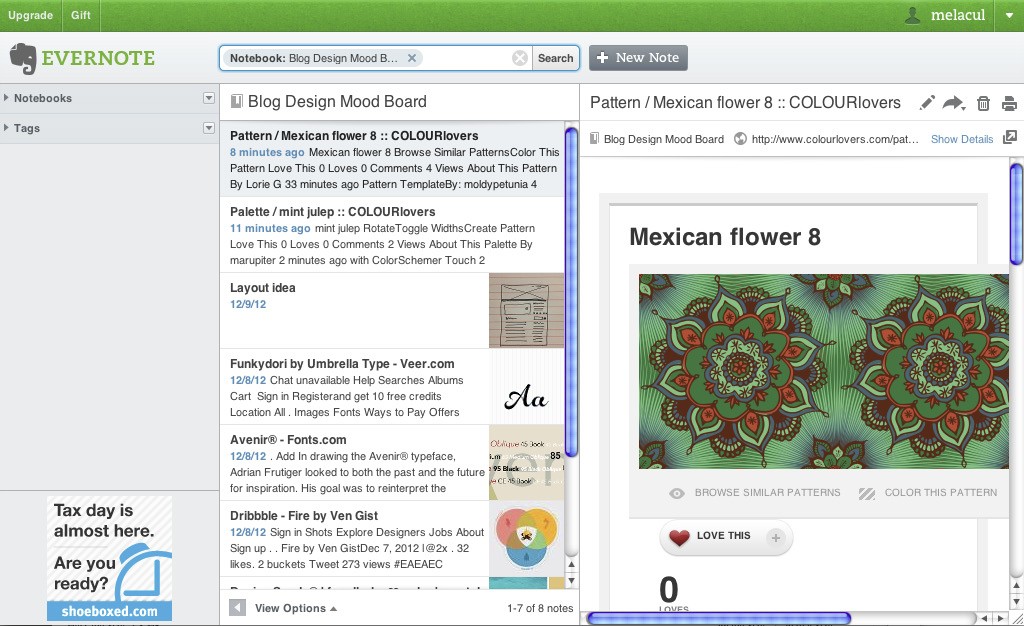Click Blog Design Mood Board notebook link in note header
This screenshot has width=1024, height=626.
664,139
